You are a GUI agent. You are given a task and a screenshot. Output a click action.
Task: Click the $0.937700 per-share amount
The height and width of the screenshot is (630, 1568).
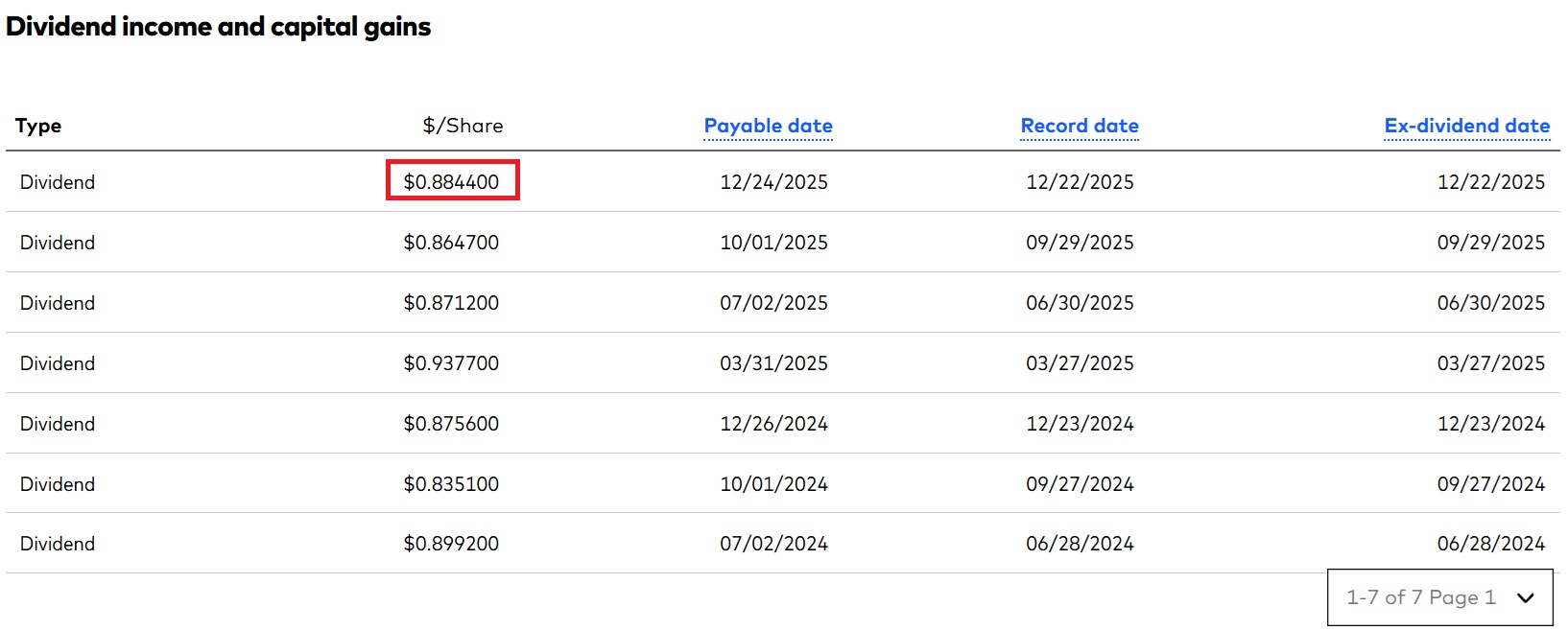pyautogui.click(x=451, y=363)
